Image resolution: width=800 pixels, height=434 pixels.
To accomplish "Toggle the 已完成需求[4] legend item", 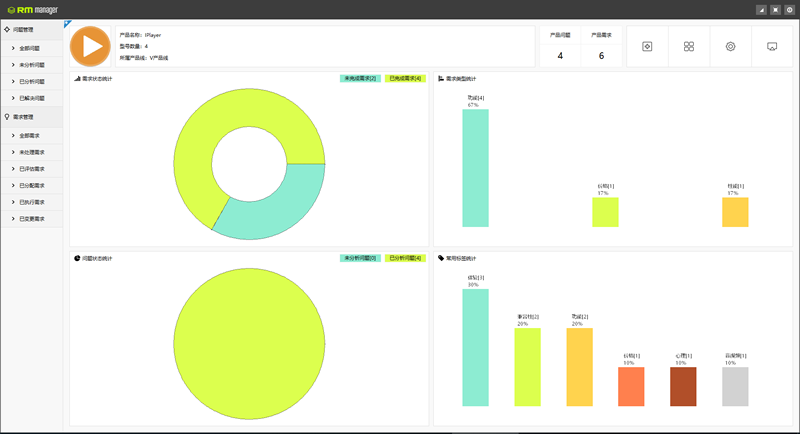I will pos(405,78).
